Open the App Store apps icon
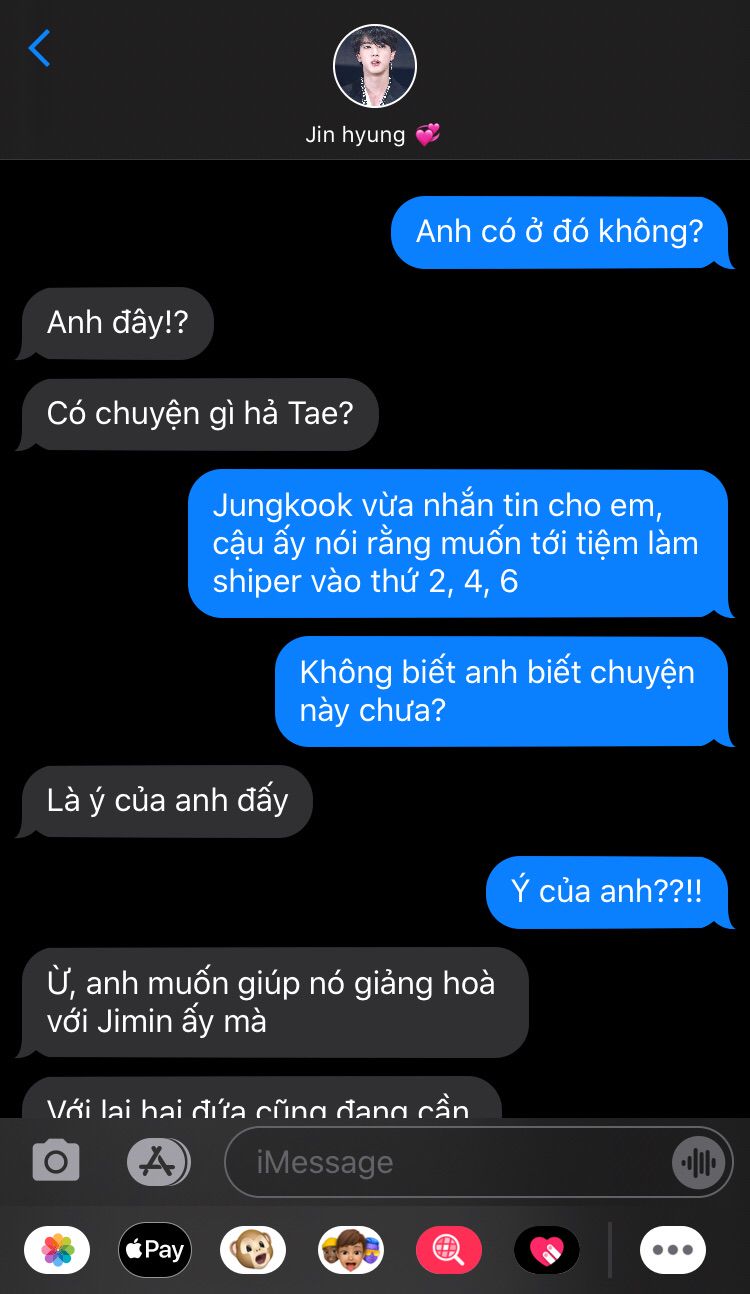This screenshot has height=1294, width=750. click(158, 1161)
